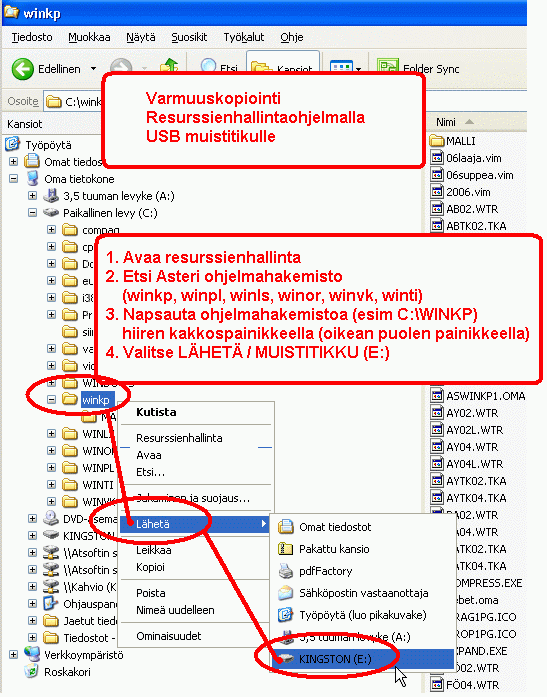Expand the 3,5 tuuman levyke (A:) node
Viewport: 547px width, 697px height.
(x=32, y=196)
